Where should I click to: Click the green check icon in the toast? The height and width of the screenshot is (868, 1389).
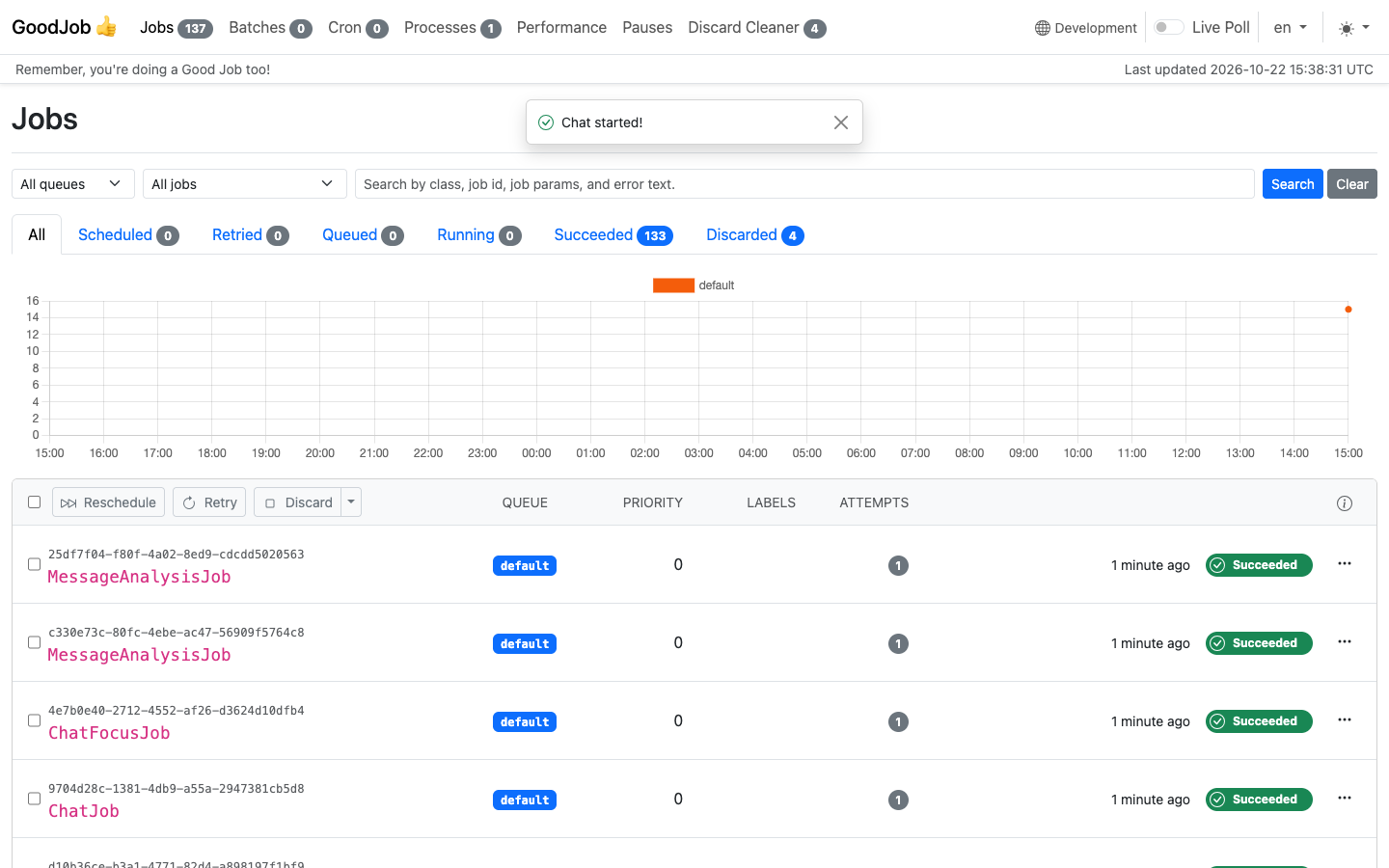point(546,122)
